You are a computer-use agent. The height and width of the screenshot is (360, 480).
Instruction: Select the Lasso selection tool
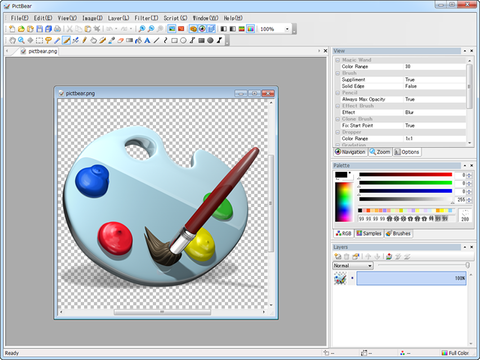point(48,41)
